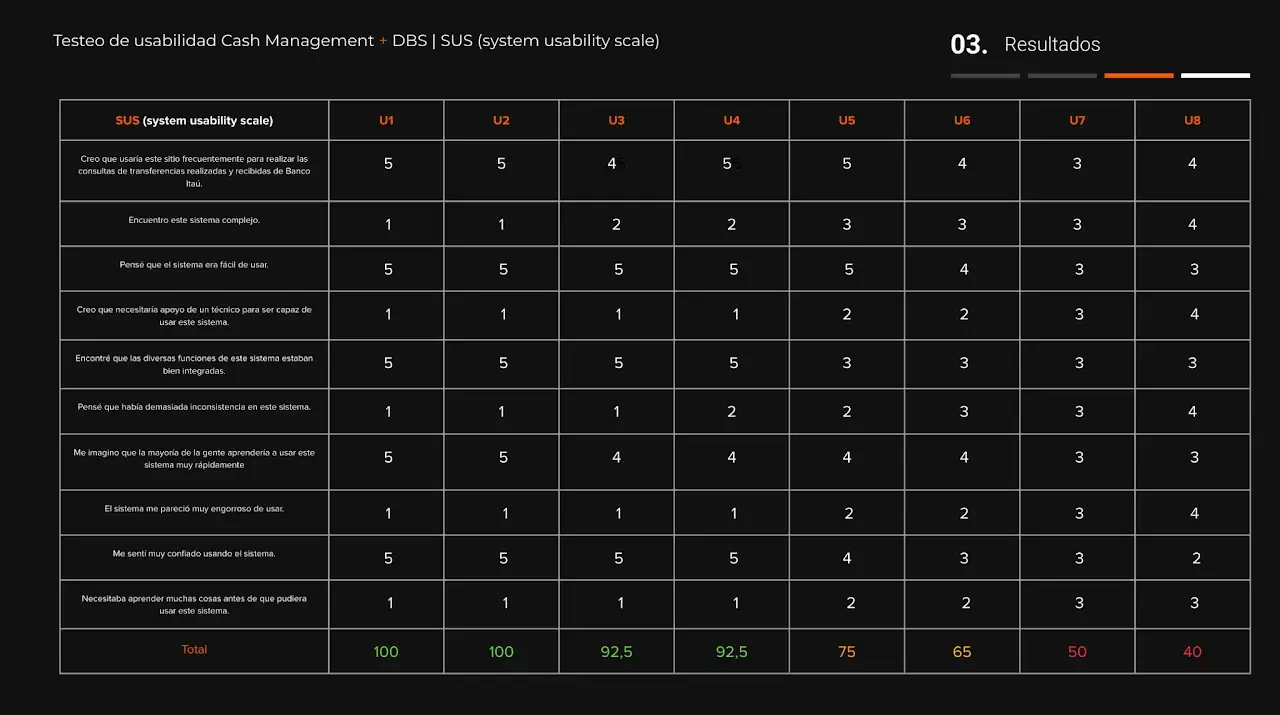
Task: Select the 'Pensé que el sistema era fácil de usar' row
Action: pos(194,265)
